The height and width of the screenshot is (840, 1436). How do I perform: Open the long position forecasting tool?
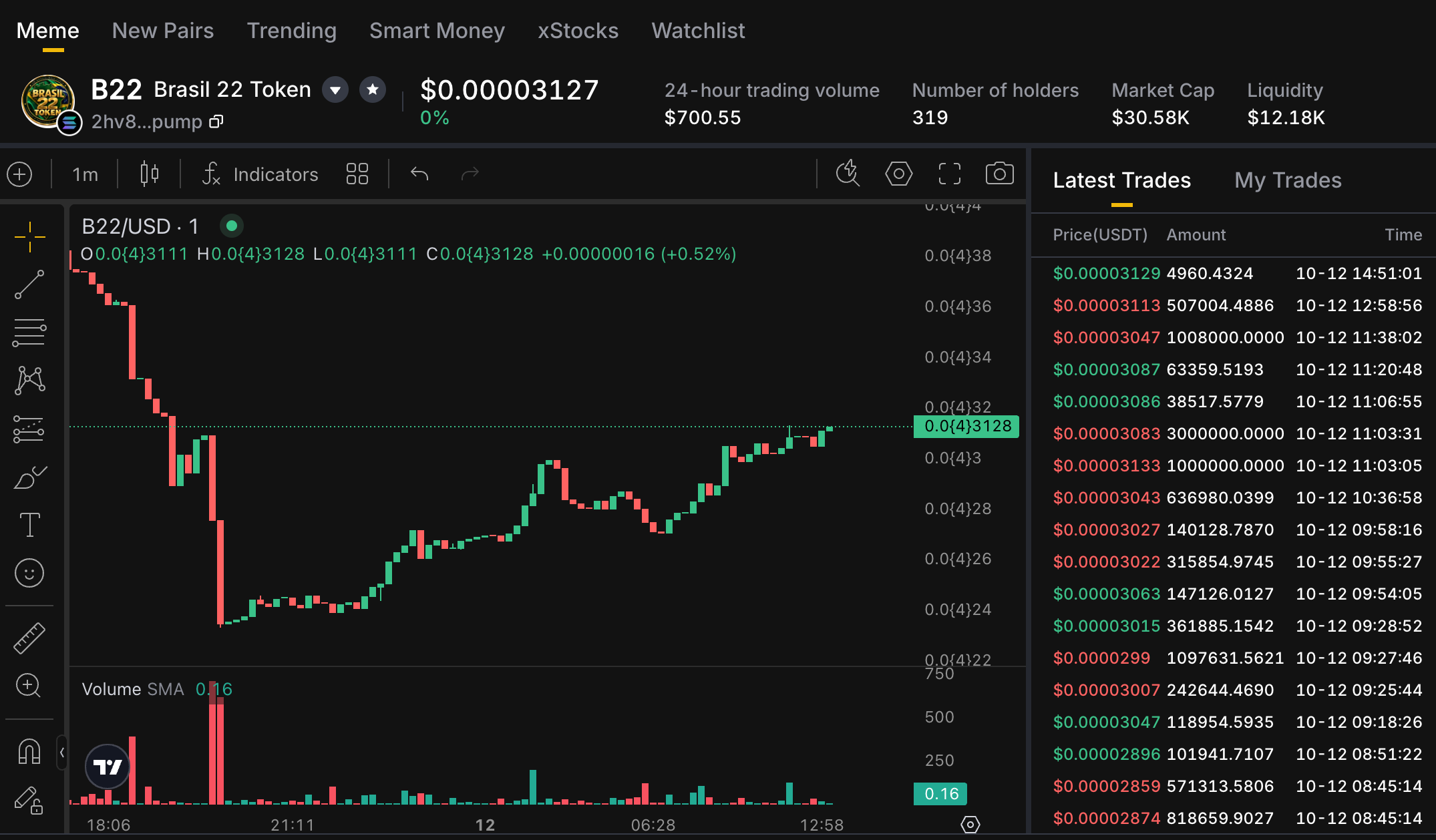[x=29, y=429]
